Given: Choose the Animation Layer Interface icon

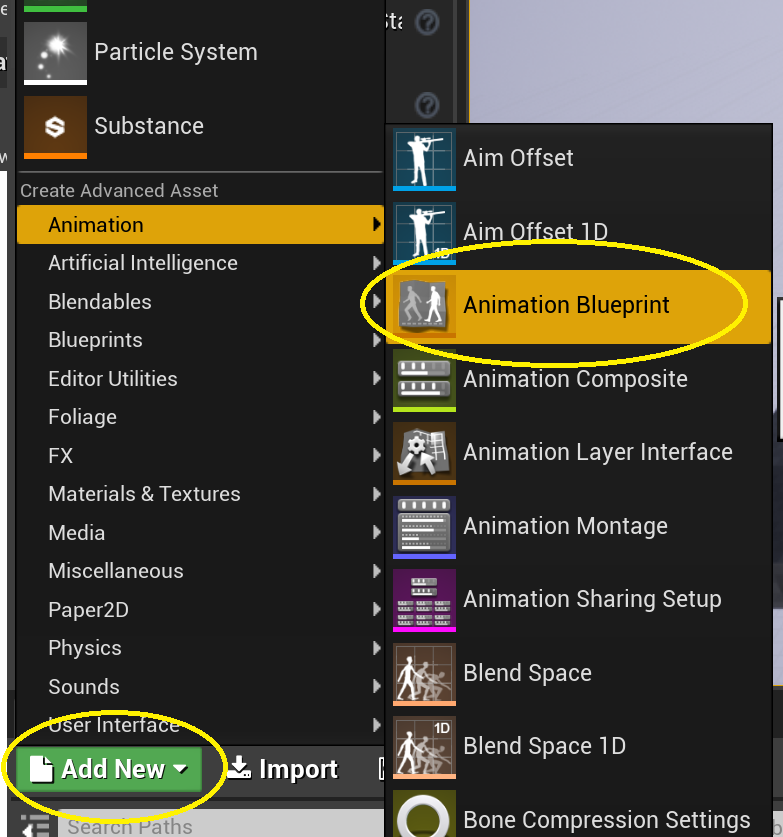Looking at the screenshot, I should (424, 453).
